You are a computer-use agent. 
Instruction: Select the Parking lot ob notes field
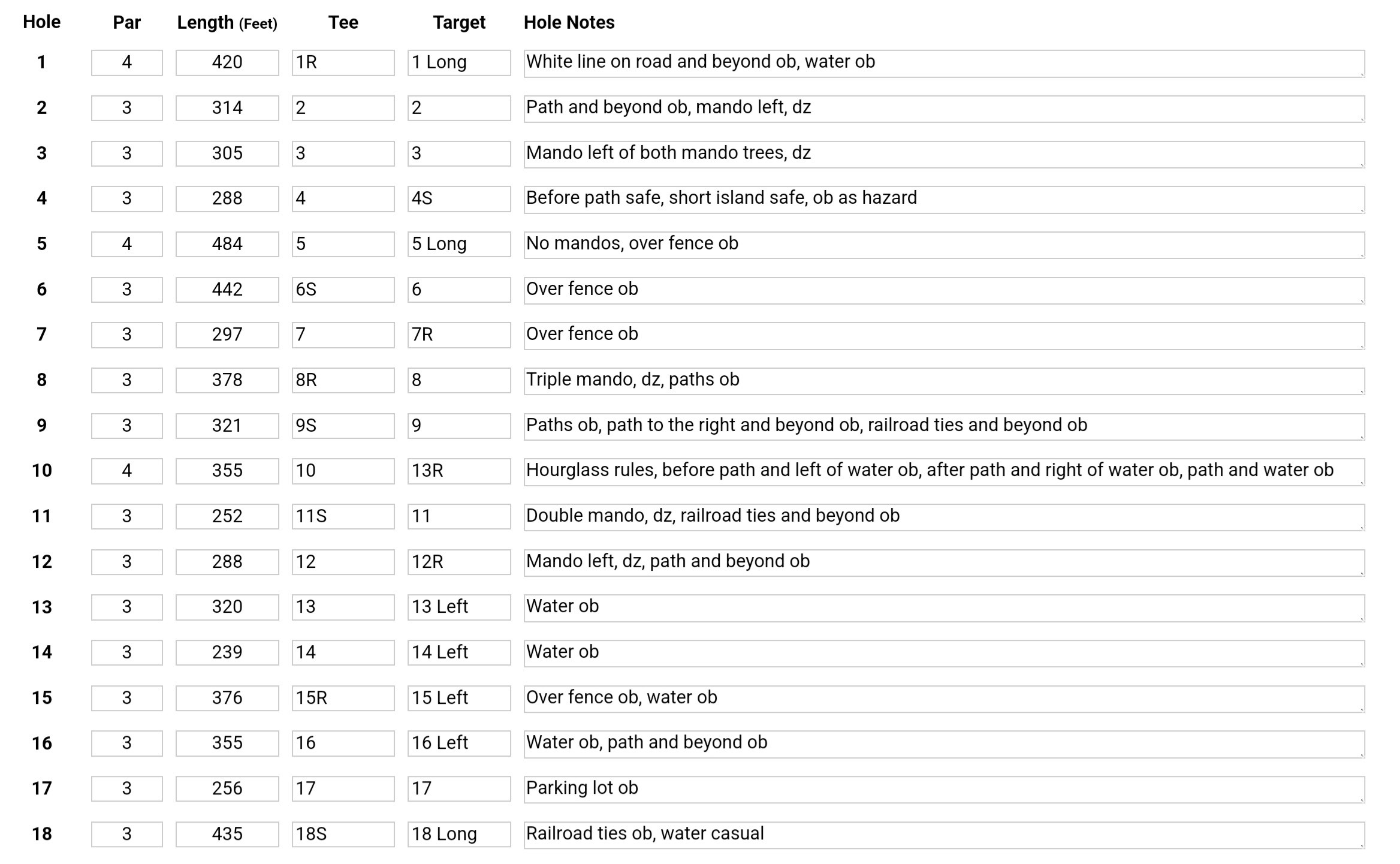tap(943, 788)
